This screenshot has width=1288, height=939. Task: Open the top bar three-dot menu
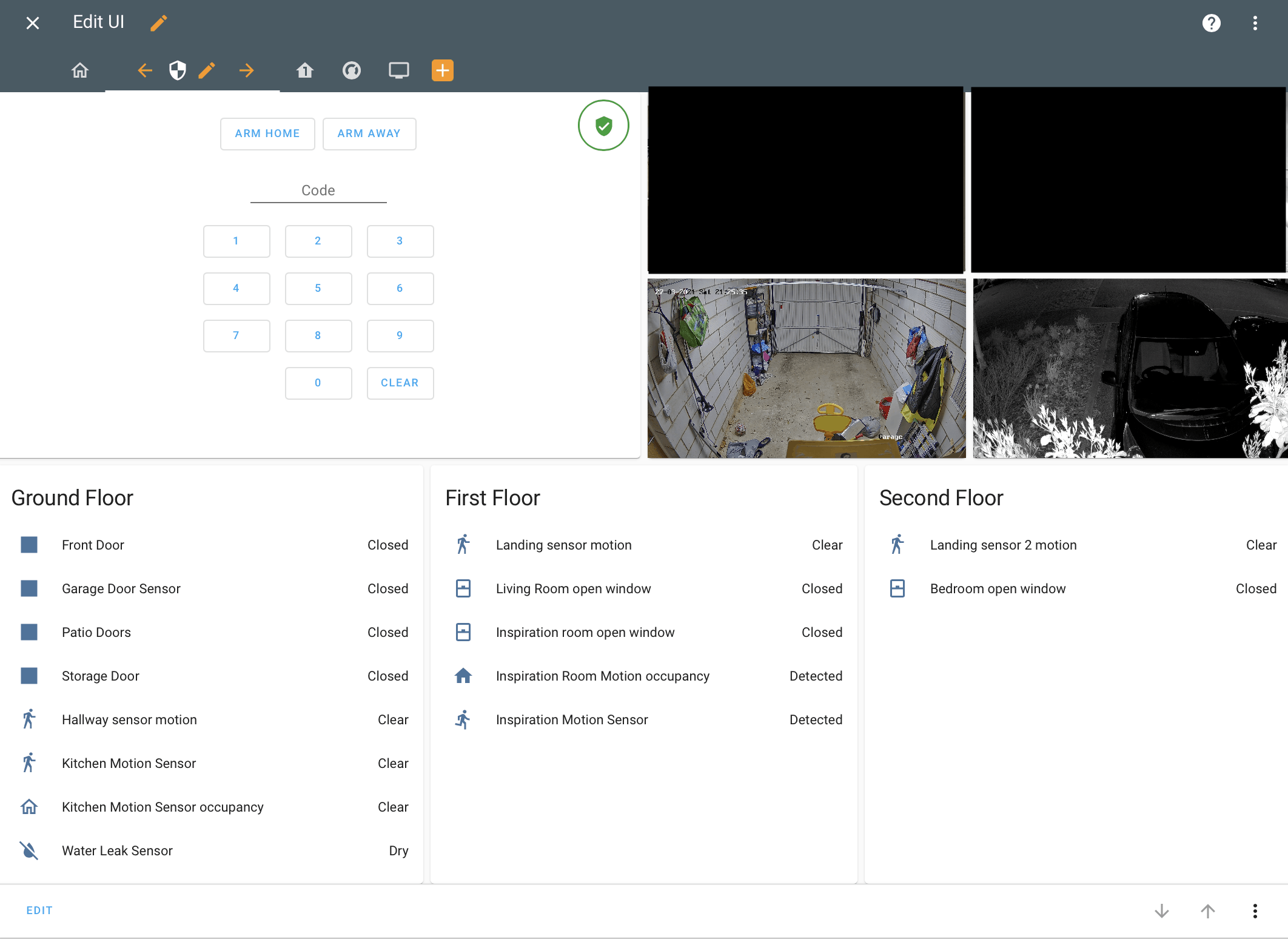[1255, 23]
